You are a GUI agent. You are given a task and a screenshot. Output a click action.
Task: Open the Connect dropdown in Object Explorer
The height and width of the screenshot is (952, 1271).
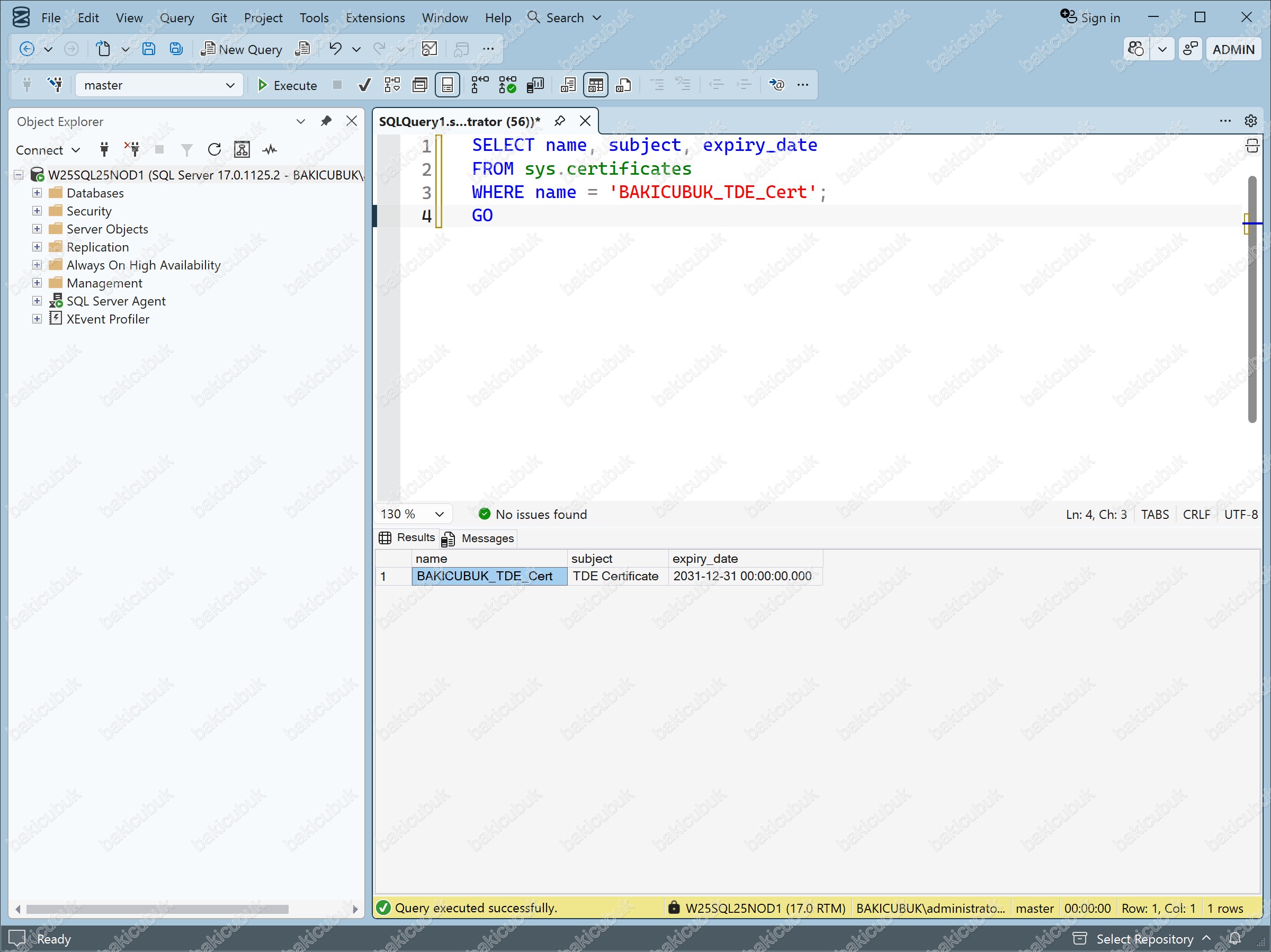(48, 150)
